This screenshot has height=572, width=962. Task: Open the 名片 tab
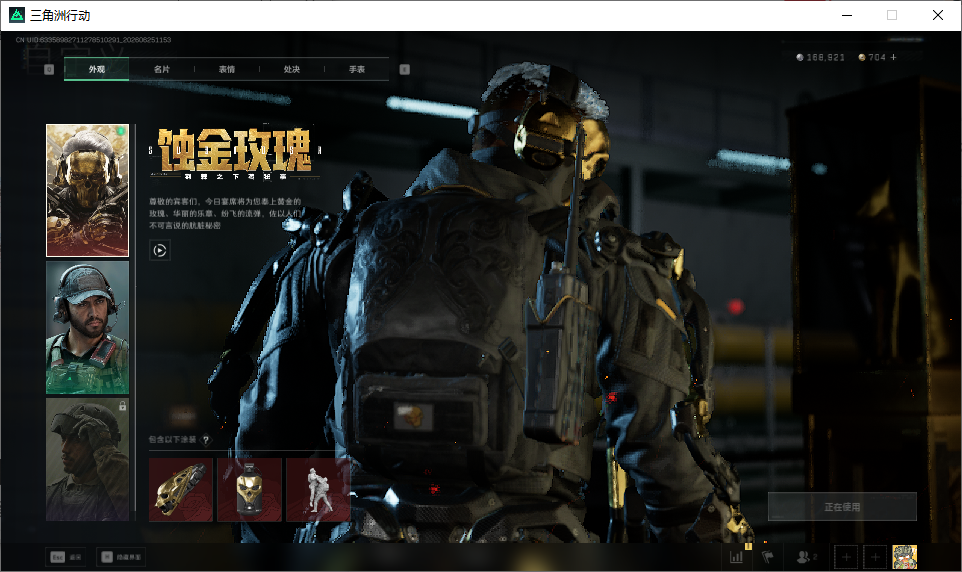161,69
